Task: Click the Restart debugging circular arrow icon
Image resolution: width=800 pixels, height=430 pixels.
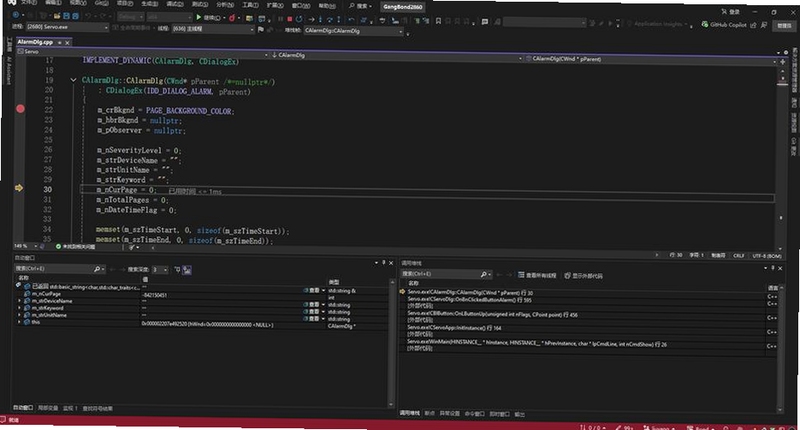Action: [299, 19]
